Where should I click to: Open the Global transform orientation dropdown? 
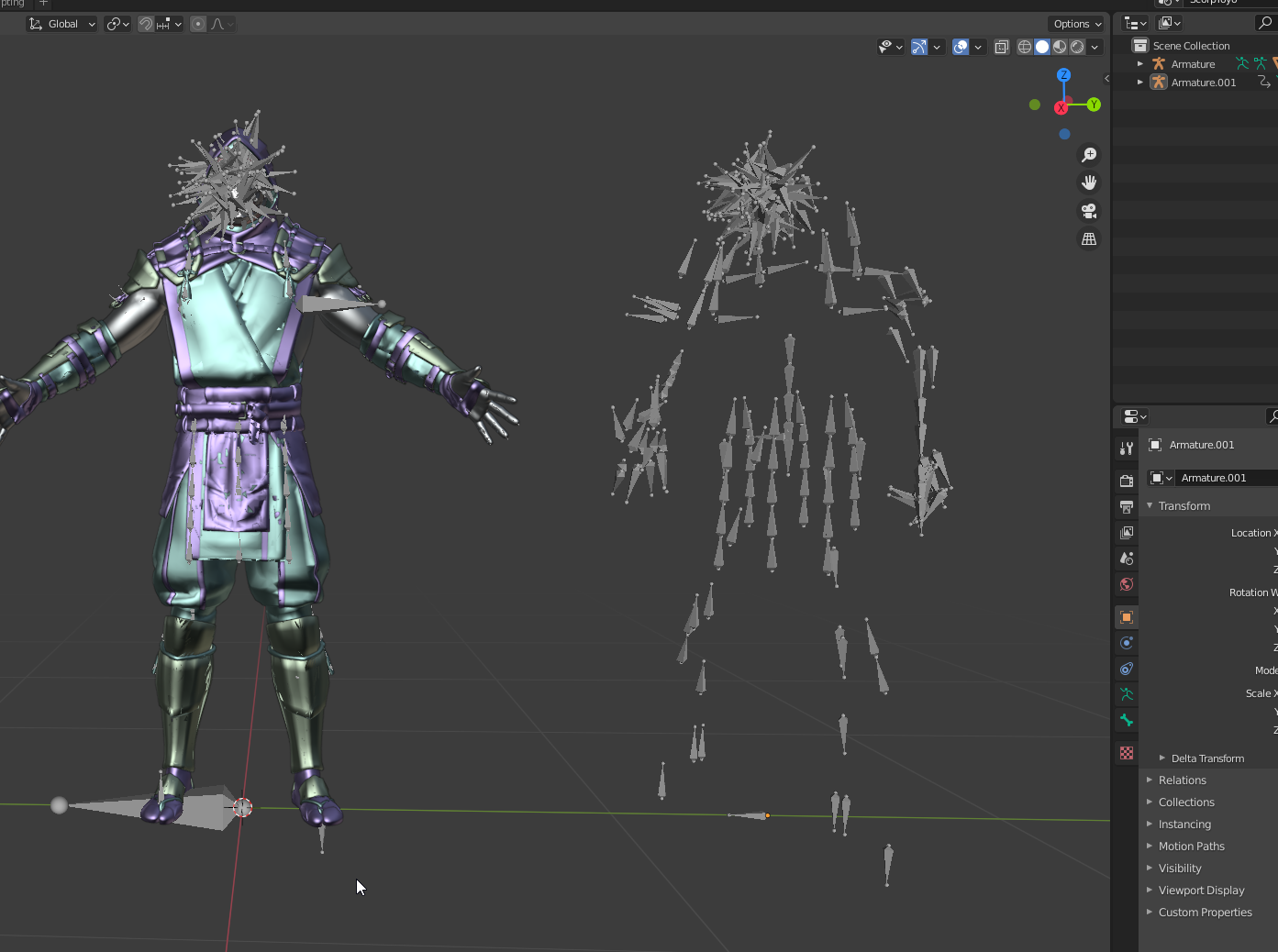[x=61, y=24]
